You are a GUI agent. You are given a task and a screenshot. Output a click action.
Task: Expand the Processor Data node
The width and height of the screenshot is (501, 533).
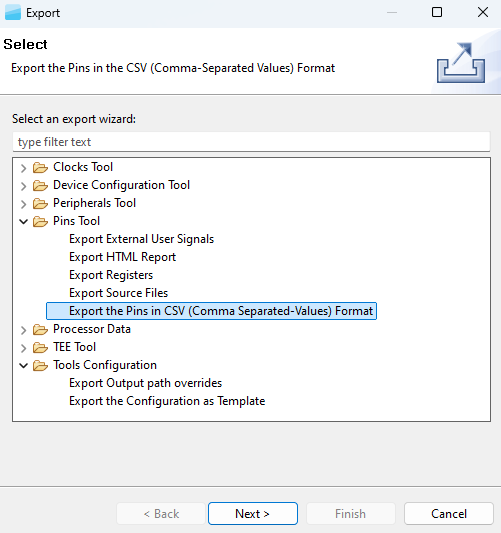tap(23, 330)
